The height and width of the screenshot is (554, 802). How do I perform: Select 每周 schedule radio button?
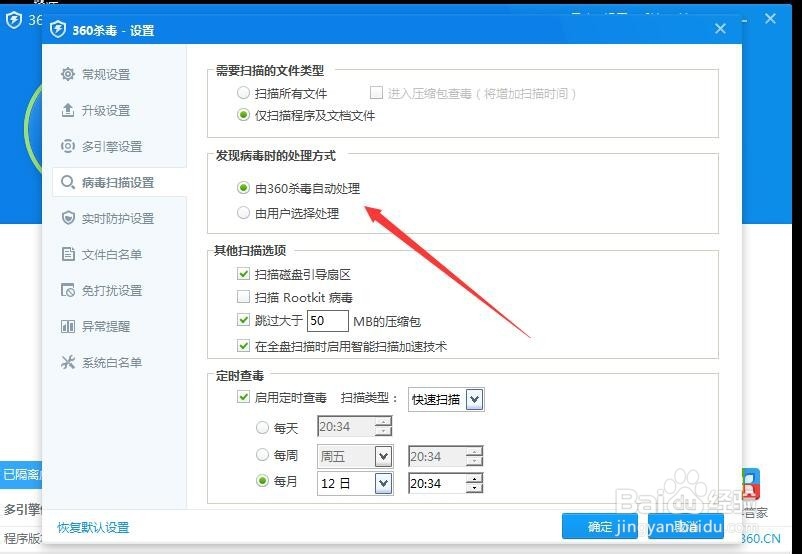pyautogui.click(x=262, y=455)
